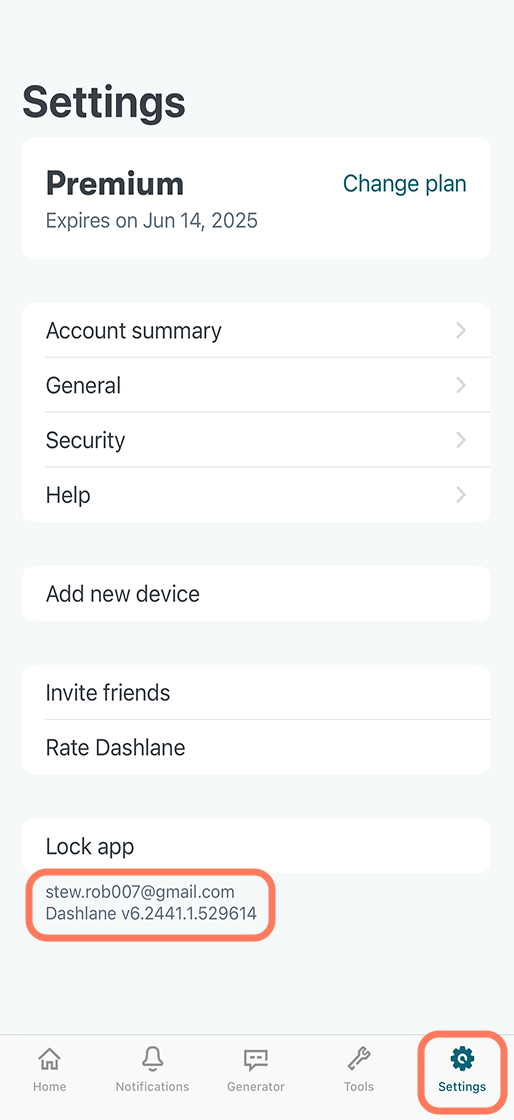Switch to the Notifications tab label
This screenshot has width=514, height=1120.
point(152,1086)
